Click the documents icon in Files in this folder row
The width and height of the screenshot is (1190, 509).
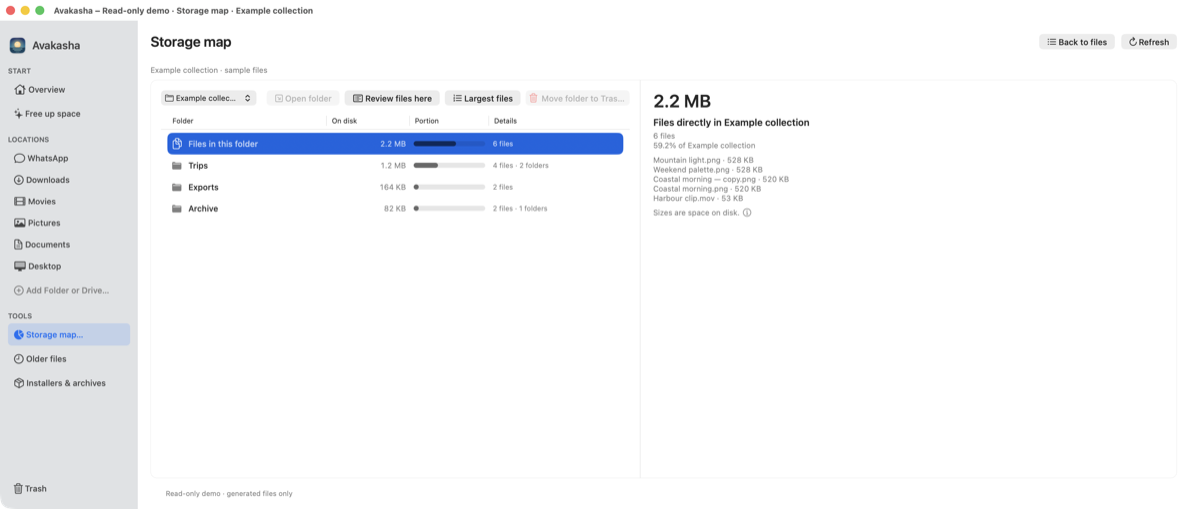(177, 144)
